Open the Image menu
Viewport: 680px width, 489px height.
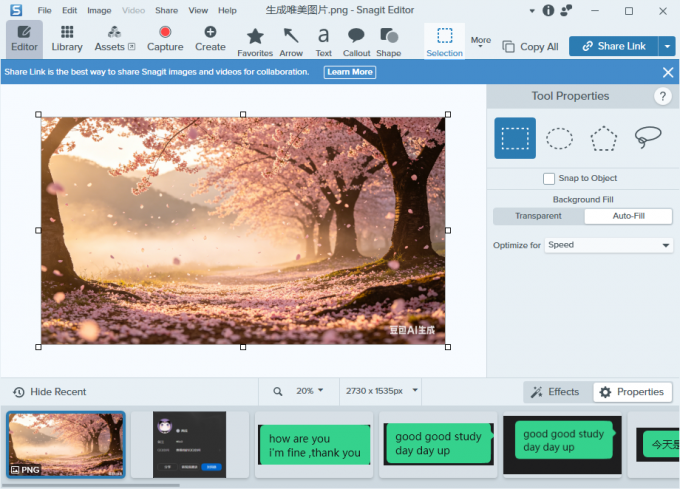(99, 10)
